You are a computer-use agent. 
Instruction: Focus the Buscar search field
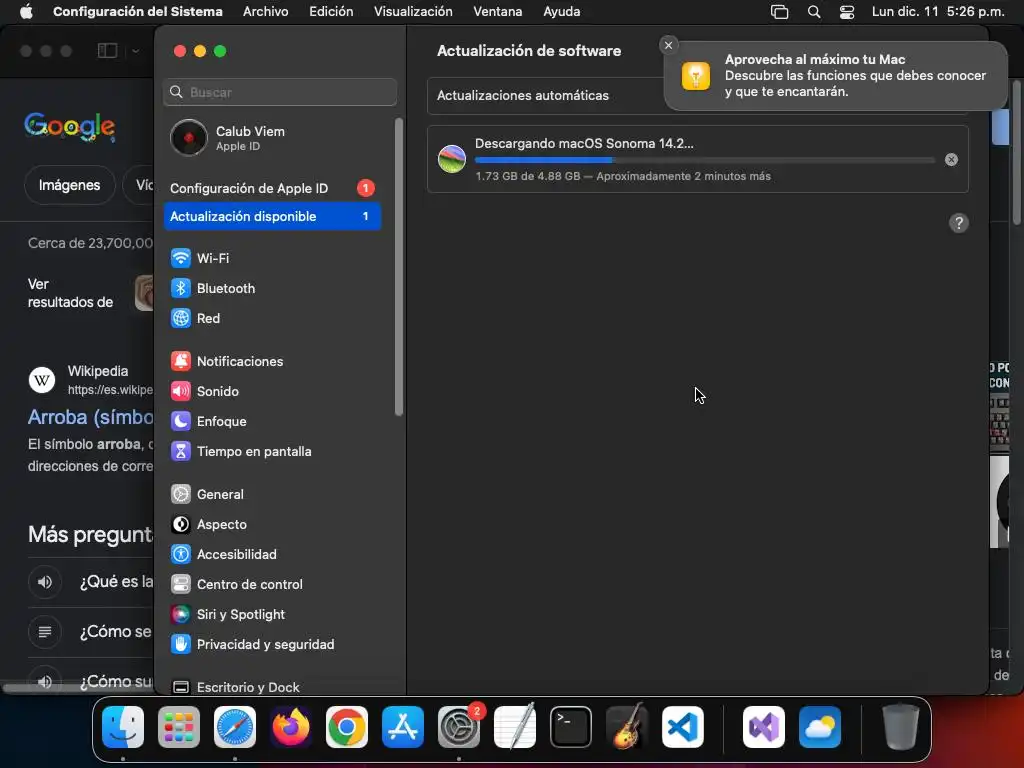pos(280,92)
